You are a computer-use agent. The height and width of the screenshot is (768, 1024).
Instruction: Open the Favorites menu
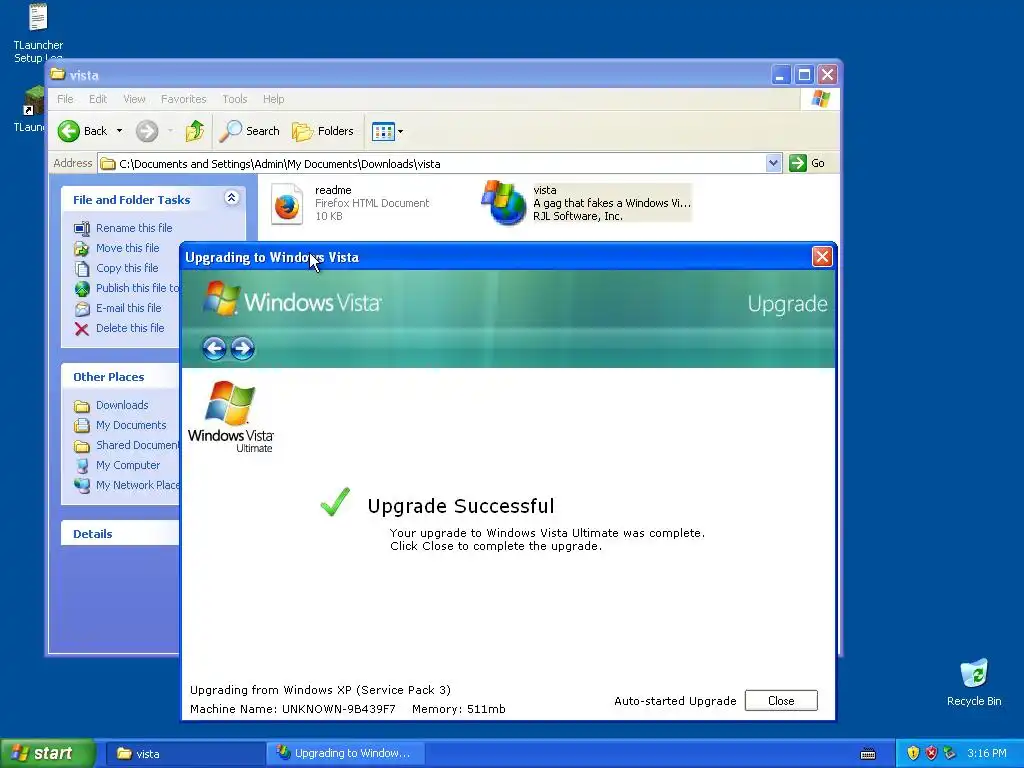coord(184,99)
